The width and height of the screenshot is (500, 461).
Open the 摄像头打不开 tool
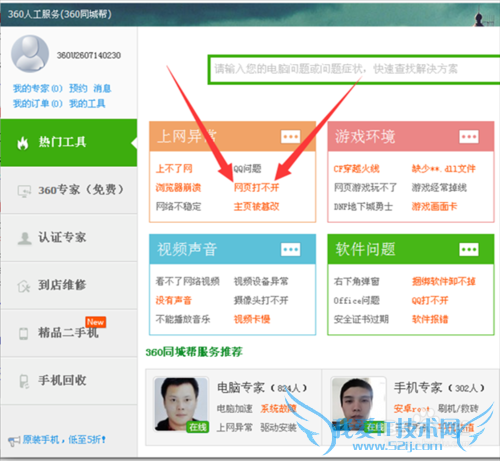[261, 300]
